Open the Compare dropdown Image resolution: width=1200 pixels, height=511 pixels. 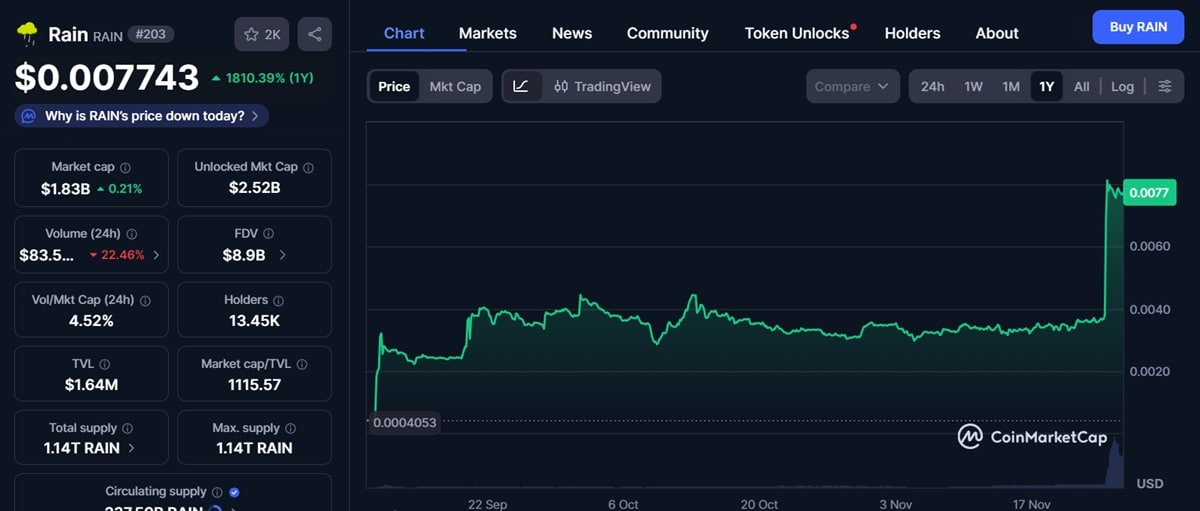point(851,86)
